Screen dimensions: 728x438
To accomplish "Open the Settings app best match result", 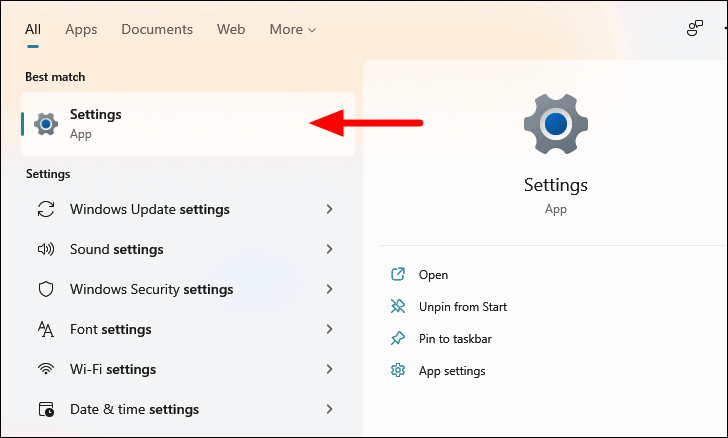I will click(x=188, y=124).
